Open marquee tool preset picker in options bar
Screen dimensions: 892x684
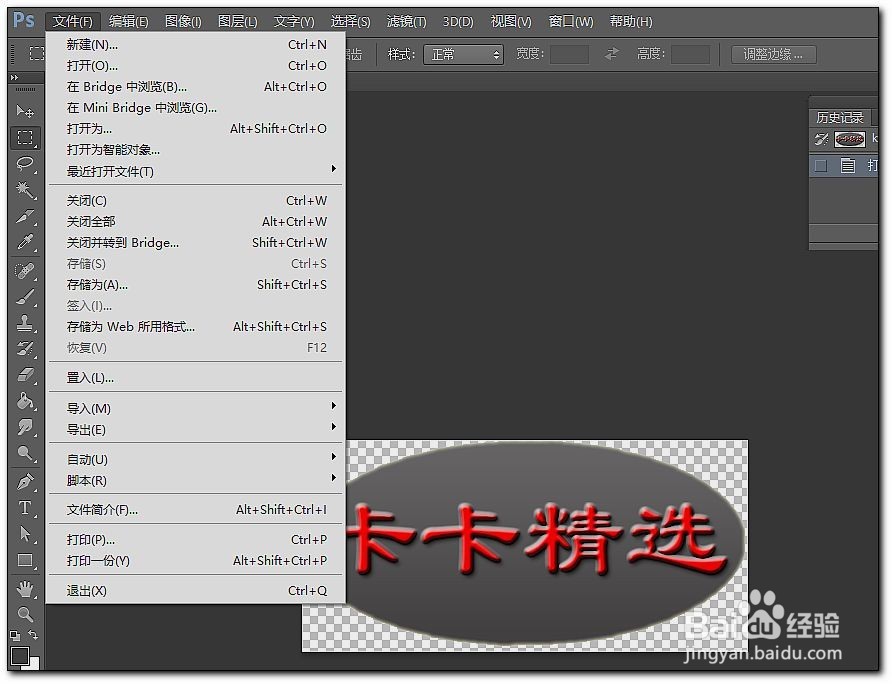[37, 53]
